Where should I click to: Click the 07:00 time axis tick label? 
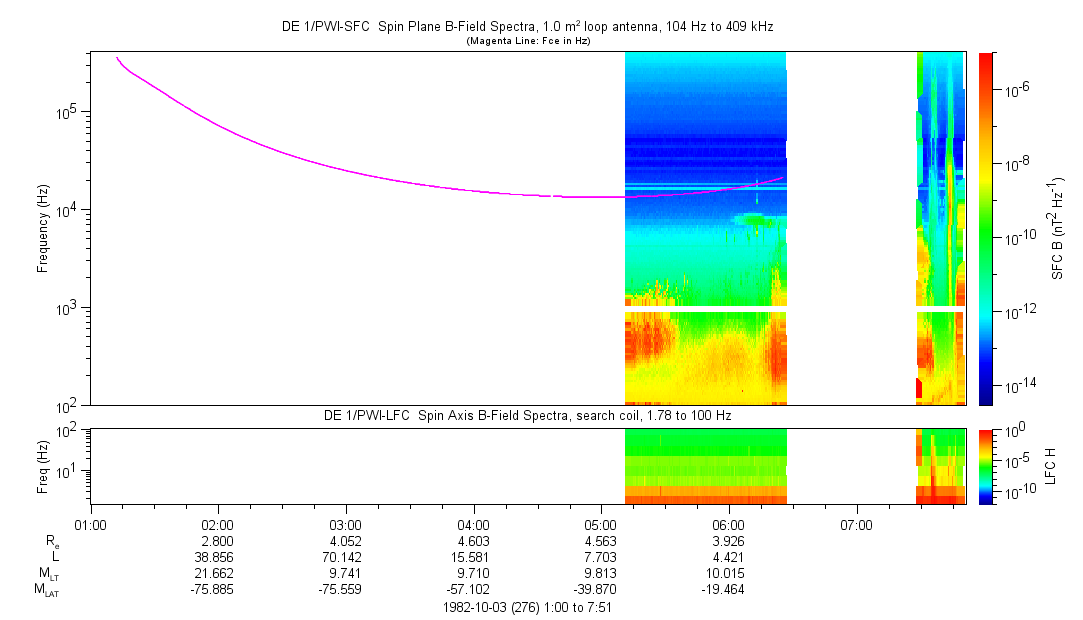tap(857, 524)
